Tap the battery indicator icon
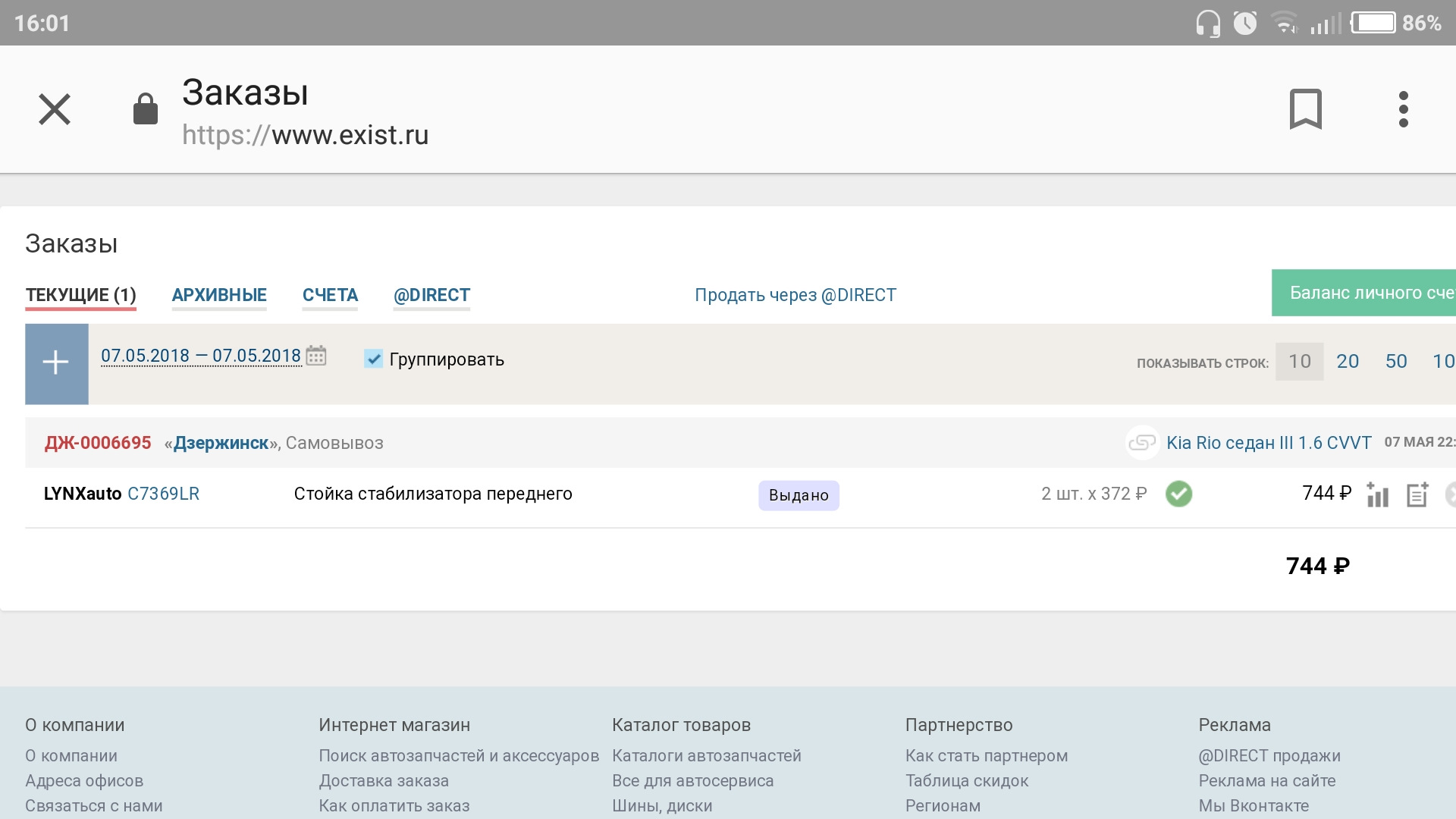1456x819 pixels. click(1373, 23)
